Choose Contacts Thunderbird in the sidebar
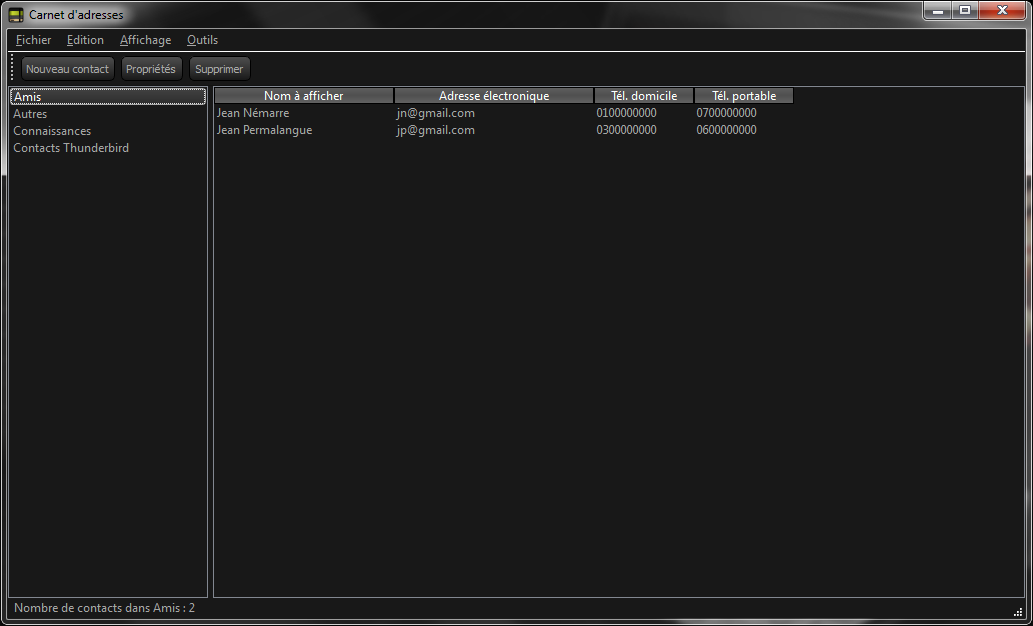 pyautogui.click(x=71, y=148)
